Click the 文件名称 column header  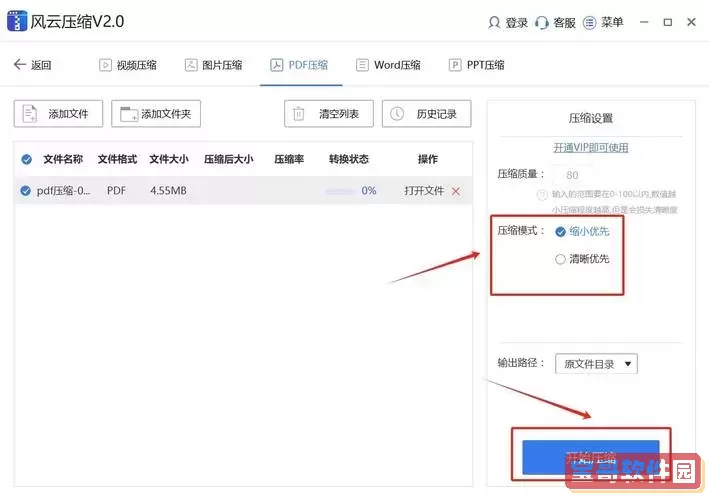[x=63, y=159]
